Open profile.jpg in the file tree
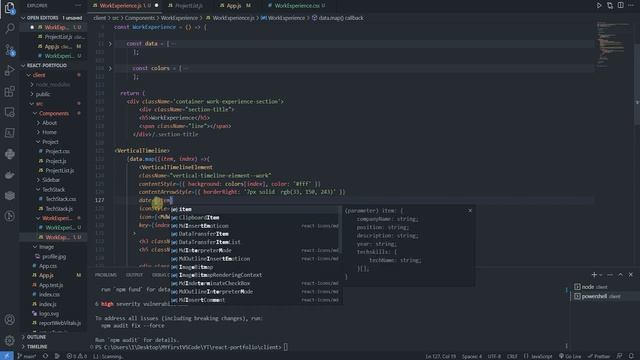Viewport: 640px width, 360px height. coord(54,257)
